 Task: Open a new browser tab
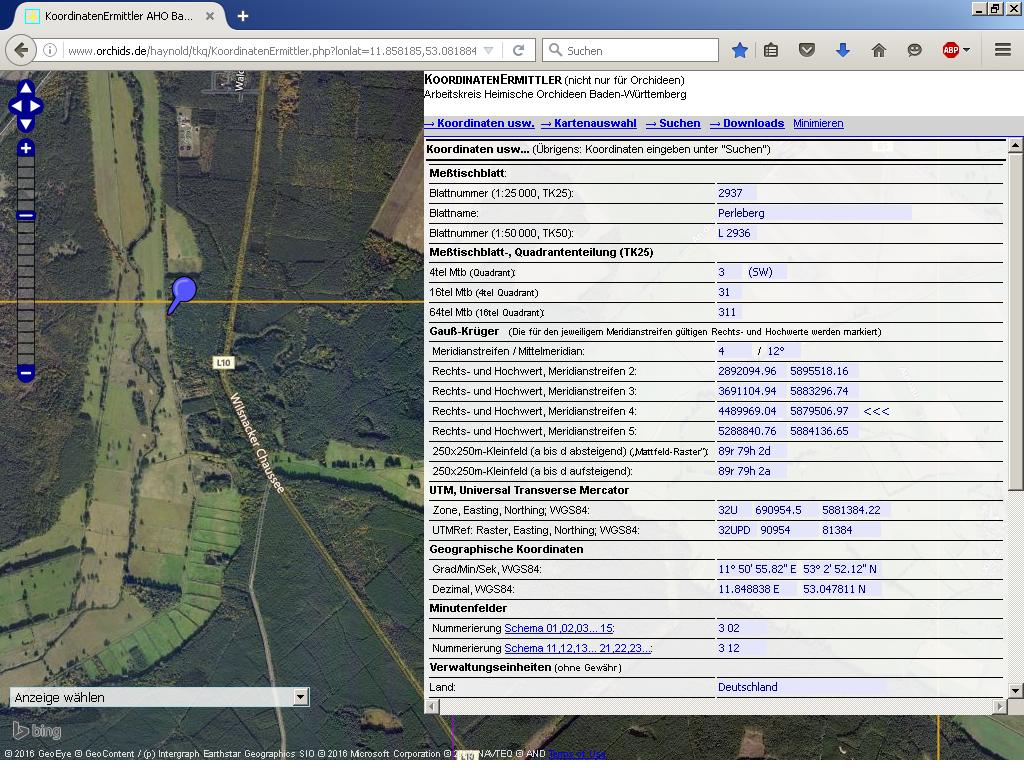(243, 16)
